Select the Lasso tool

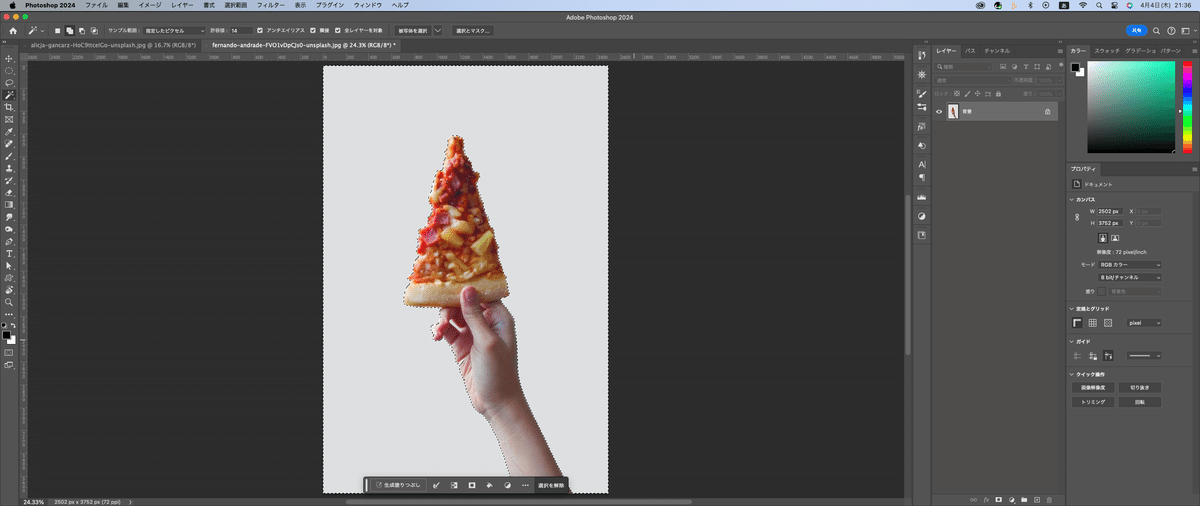click(x=9, y=83)
